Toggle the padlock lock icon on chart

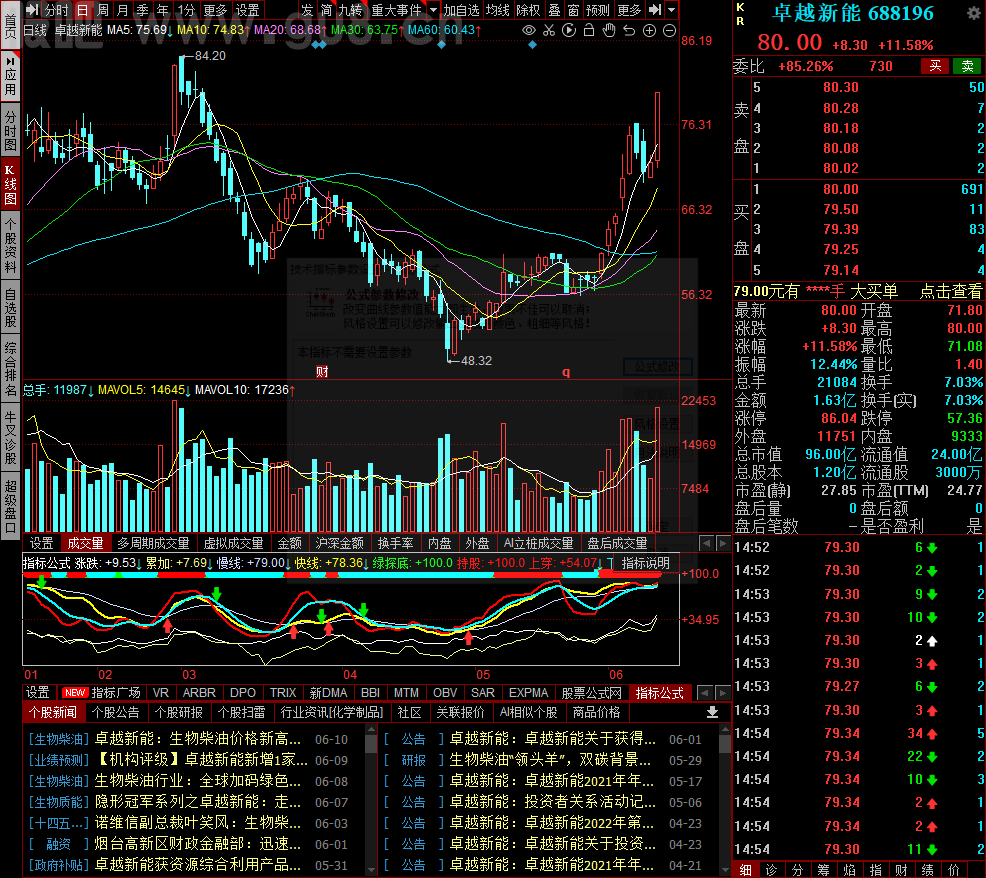(589, 30)
